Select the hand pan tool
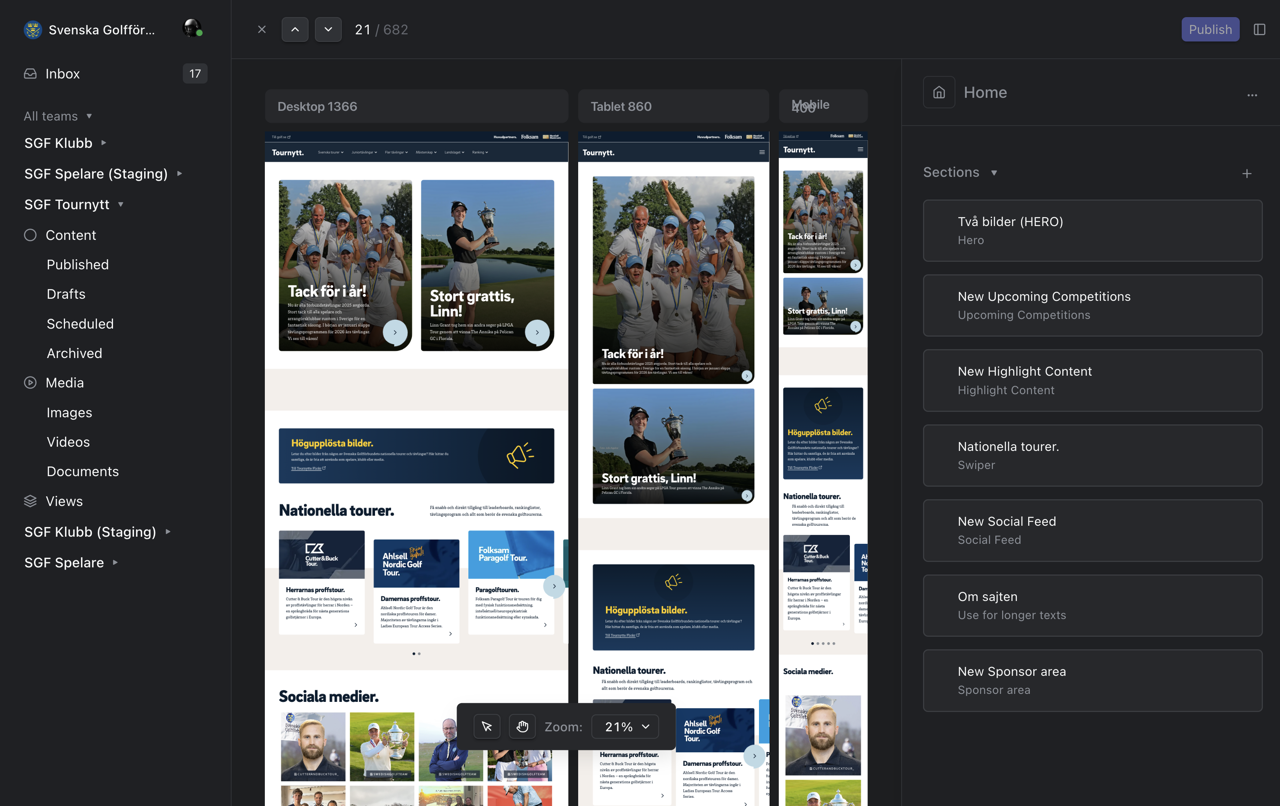This screenshot has height=806, width=1280. (522, 727)
